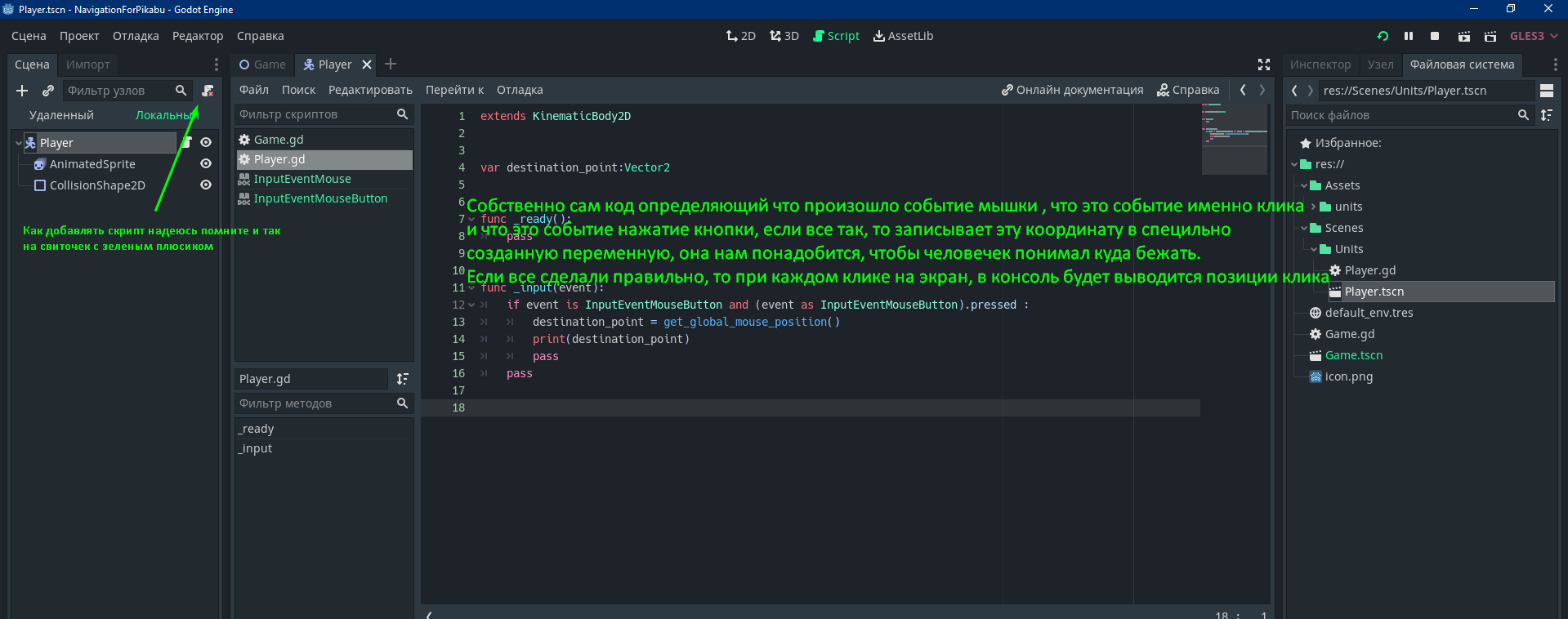
Task: Fold the if block on line 12
Action: click(471, 305)
